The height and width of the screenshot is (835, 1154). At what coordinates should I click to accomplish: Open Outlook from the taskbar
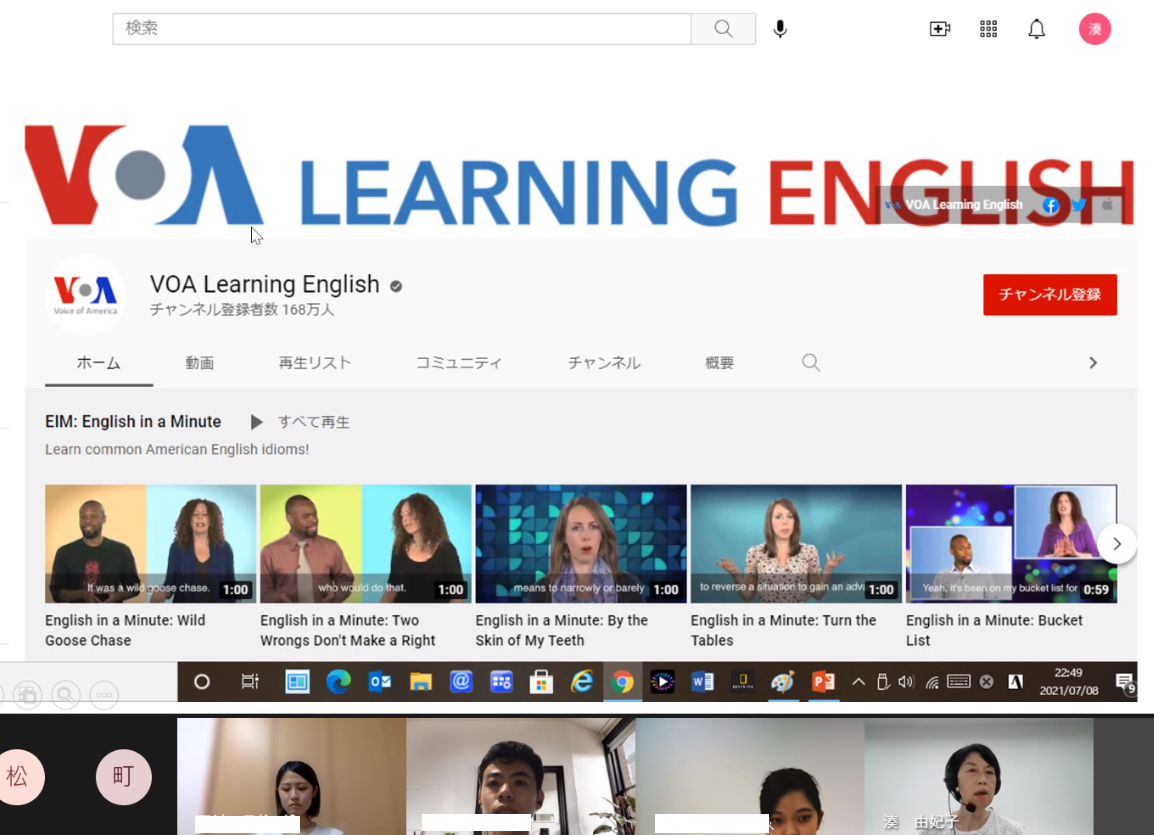(380, 682)
